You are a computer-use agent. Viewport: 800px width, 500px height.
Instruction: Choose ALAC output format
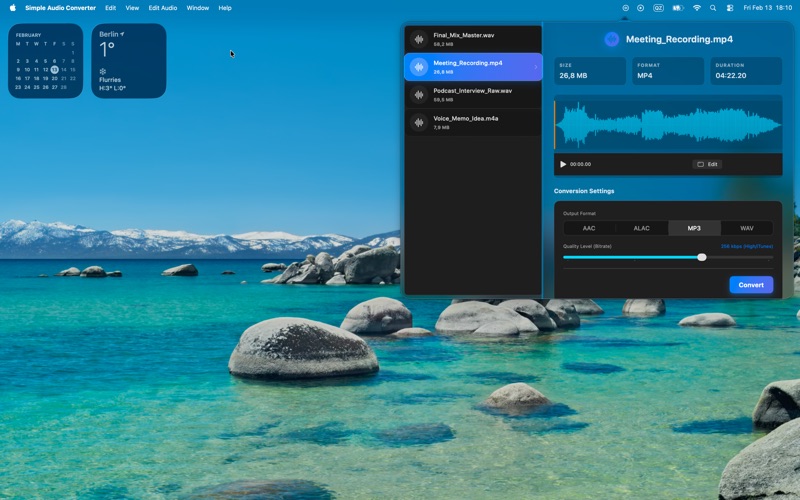(x=641, y=228)
